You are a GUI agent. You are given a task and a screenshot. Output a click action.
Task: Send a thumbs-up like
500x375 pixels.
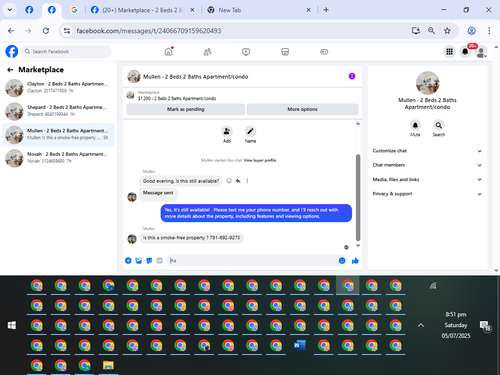(355, 261)
